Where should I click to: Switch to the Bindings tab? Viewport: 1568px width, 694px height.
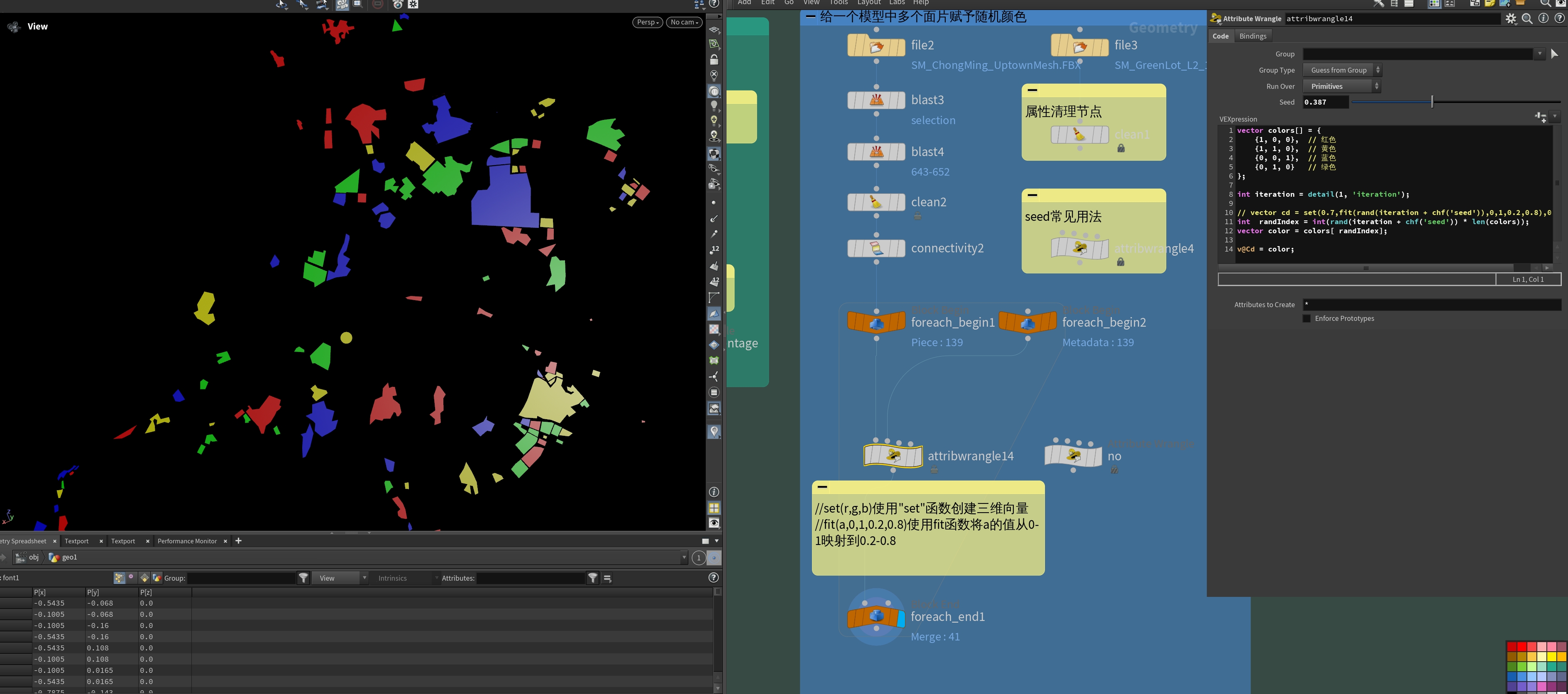tap(1252, 37)
